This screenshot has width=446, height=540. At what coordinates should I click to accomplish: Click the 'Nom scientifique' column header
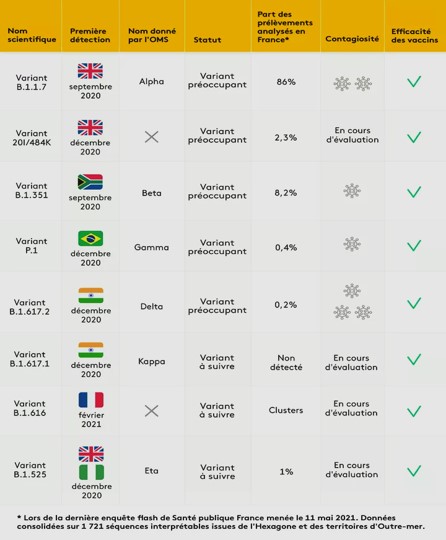(32, 35)
